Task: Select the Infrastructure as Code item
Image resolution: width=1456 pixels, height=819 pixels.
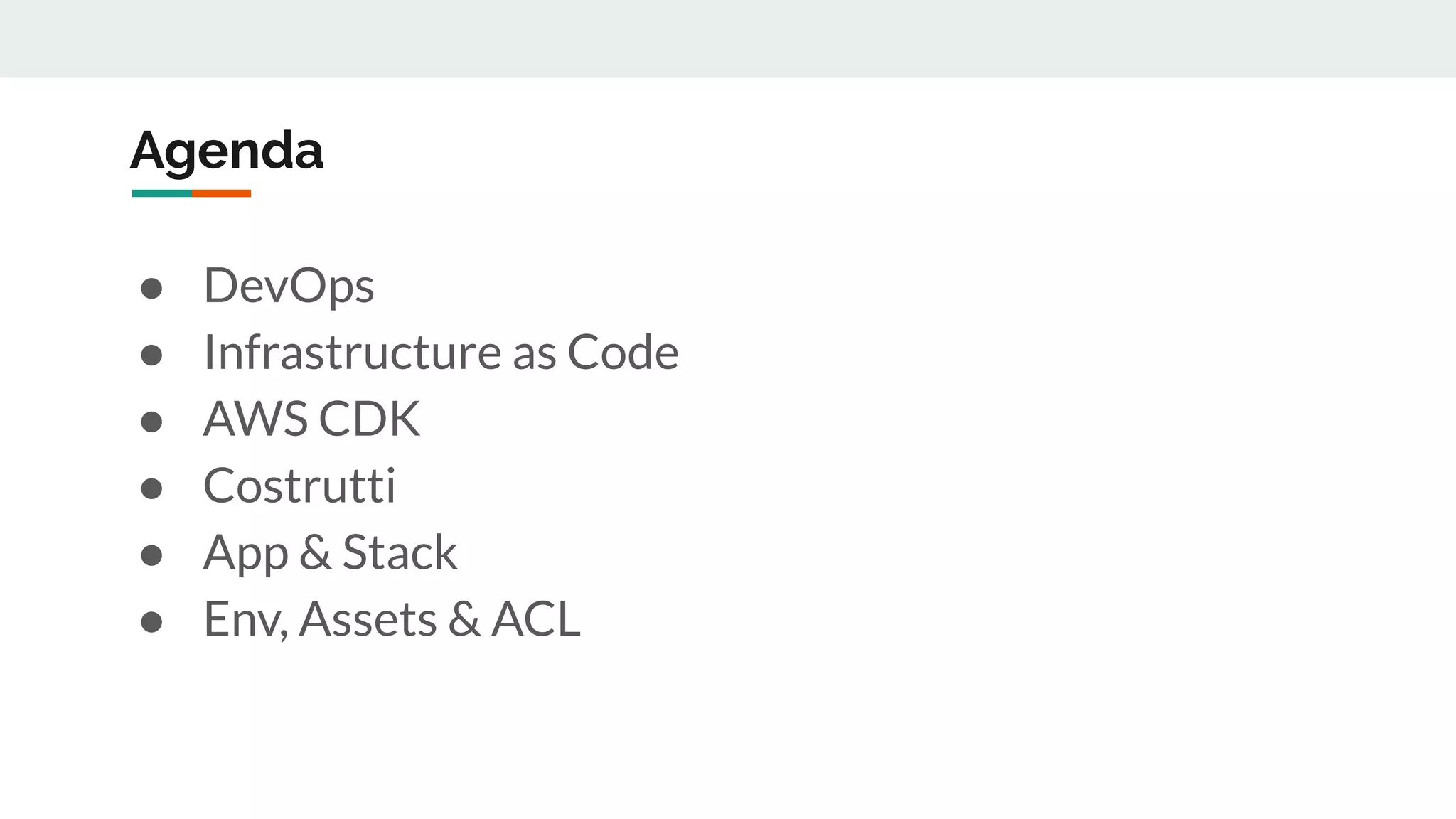Action: tap(441, 353)
